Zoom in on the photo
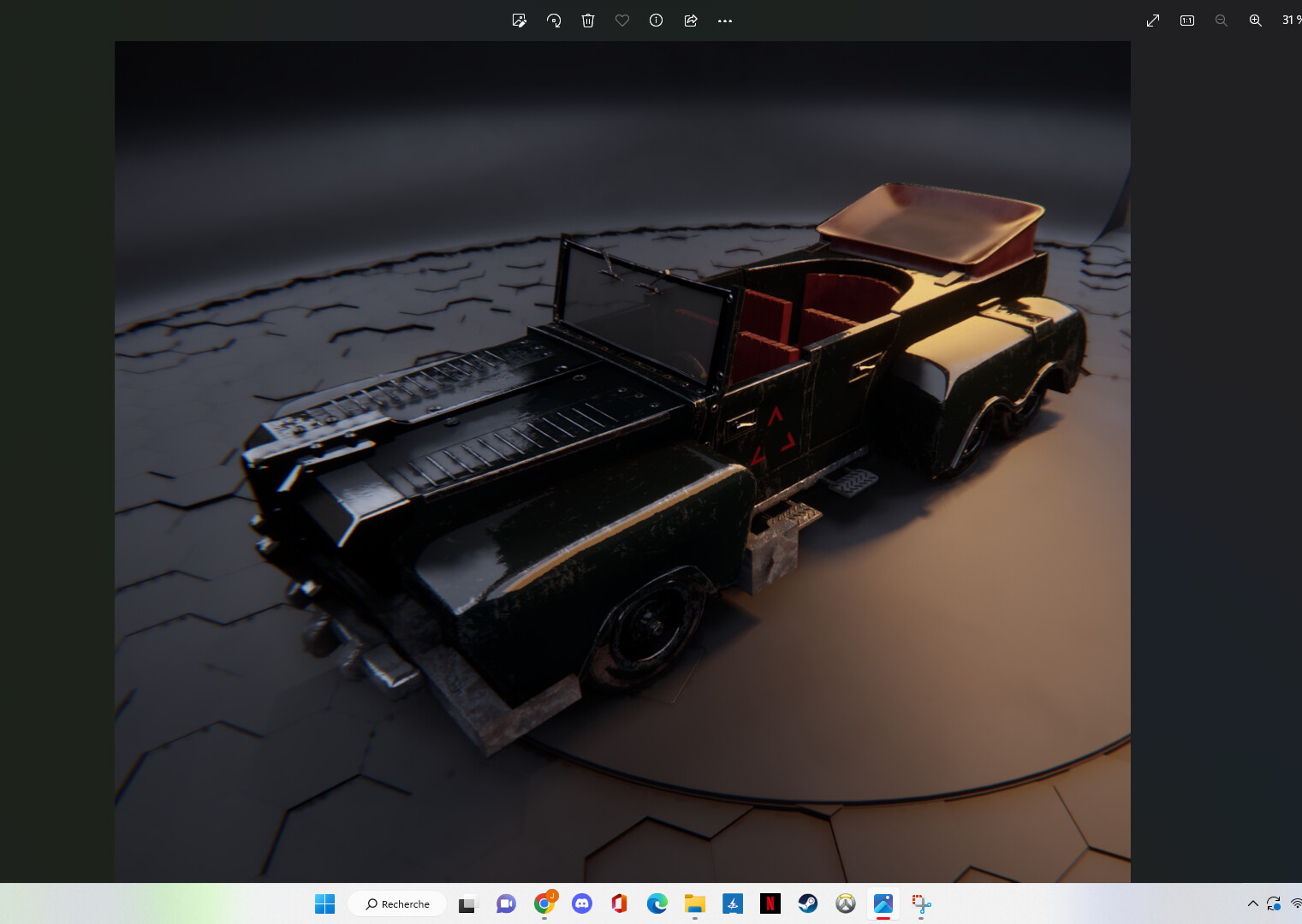Image resolution: width=1302 pixels, height=924 pixels. (1255, 20)
